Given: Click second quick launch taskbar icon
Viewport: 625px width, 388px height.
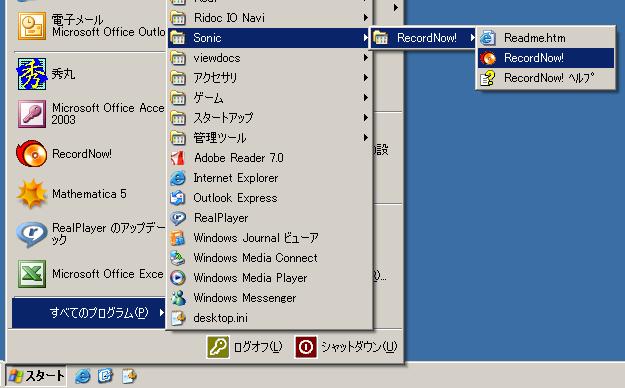Looking at the screenshot, I should point(106,376).
